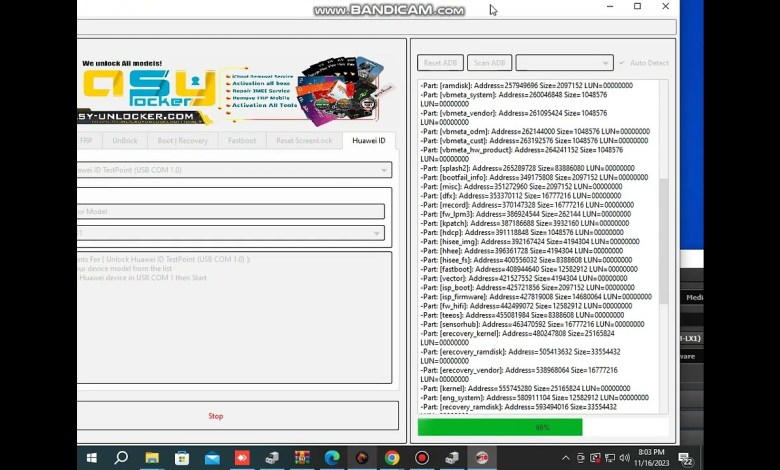Toggle the Auto Detect checkbox
Image resolution: width=780 pixels, height=470 pixels.
(623, 63)
